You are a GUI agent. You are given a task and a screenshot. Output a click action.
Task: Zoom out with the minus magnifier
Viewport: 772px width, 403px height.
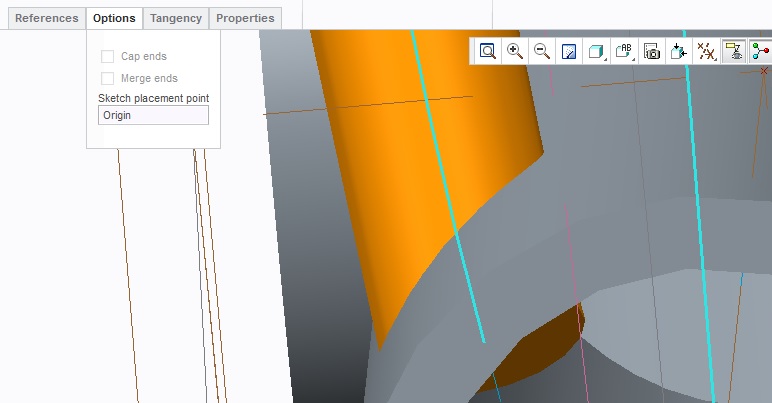(x=542, y=51)
